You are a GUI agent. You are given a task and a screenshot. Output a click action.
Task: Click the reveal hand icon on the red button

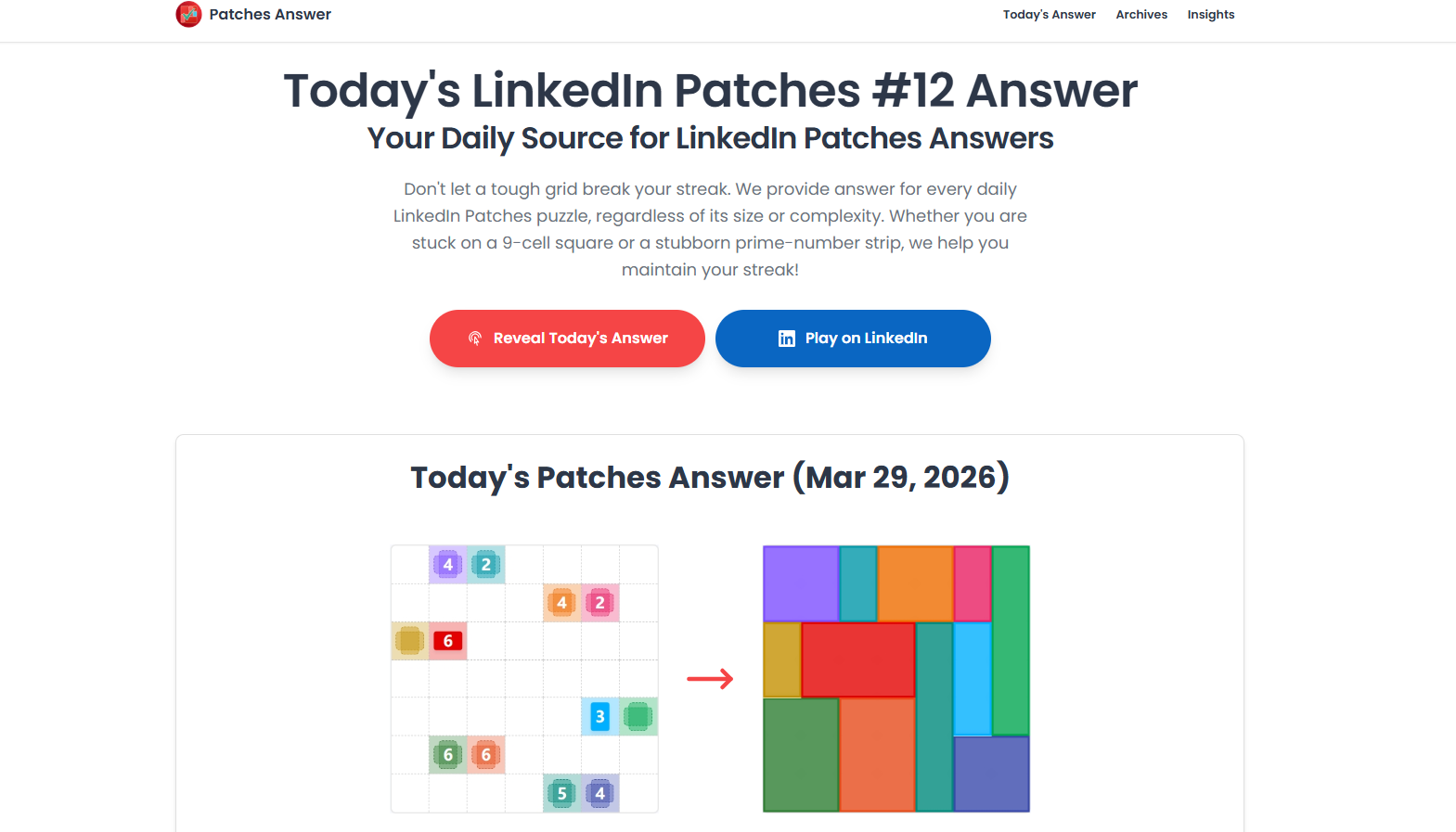pos(476,339)
